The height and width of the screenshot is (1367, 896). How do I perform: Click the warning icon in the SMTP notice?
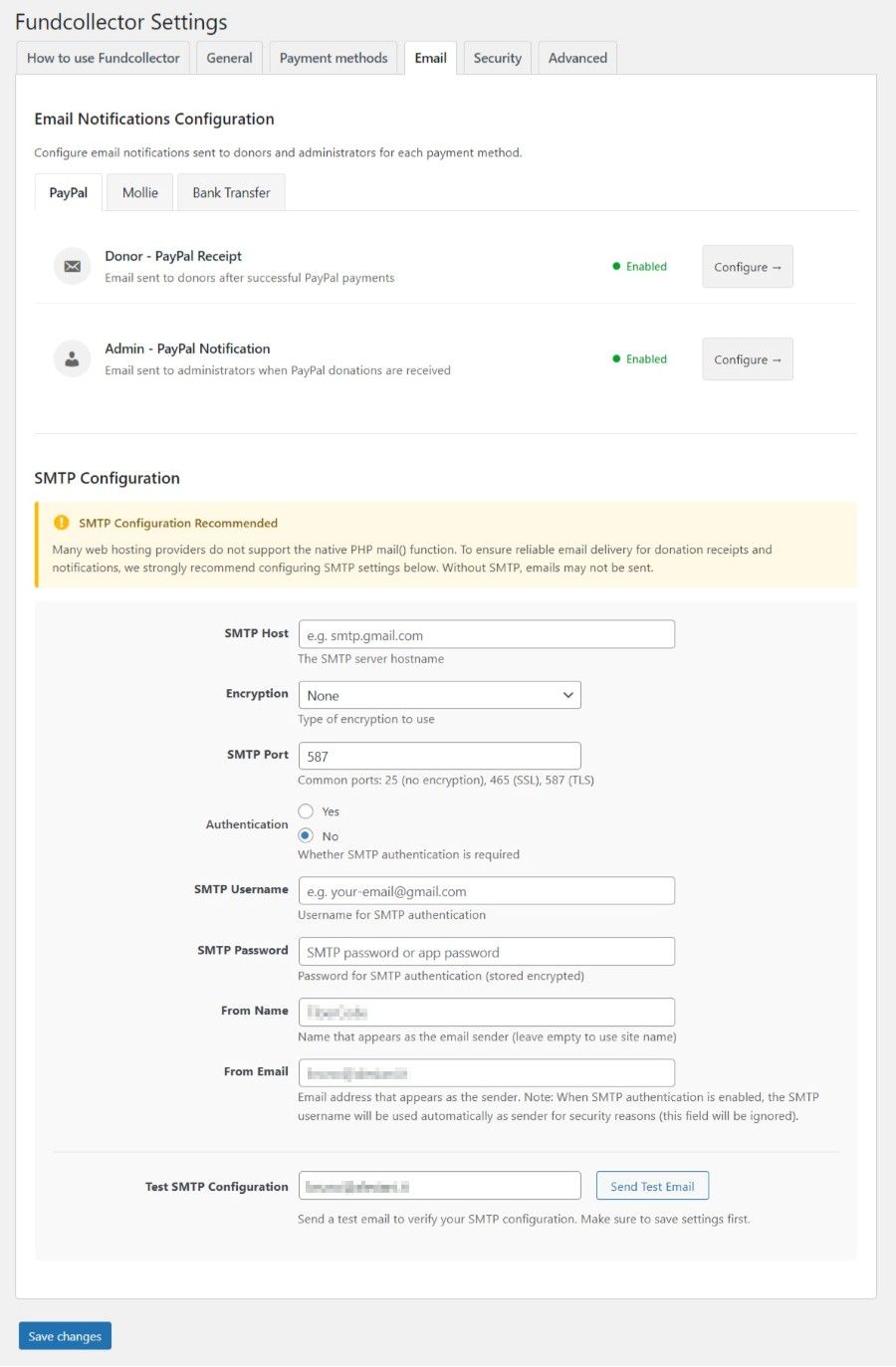click(x=61, y=522)
